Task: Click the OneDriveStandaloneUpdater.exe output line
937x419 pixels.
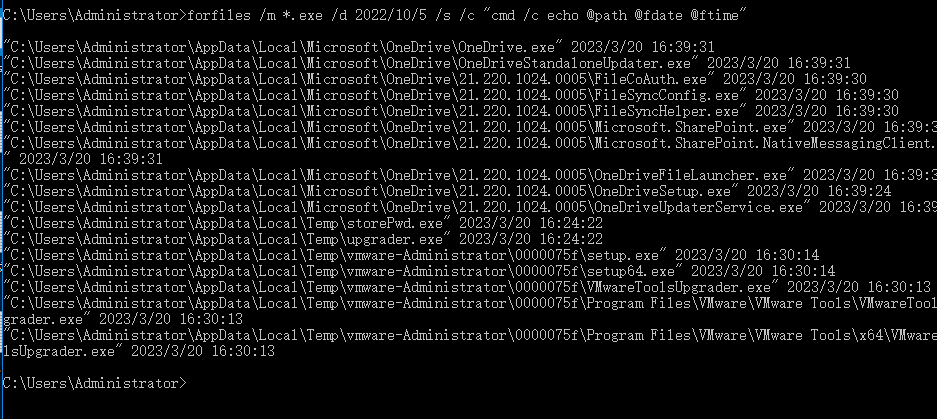Action: click(x=427, y=63)
